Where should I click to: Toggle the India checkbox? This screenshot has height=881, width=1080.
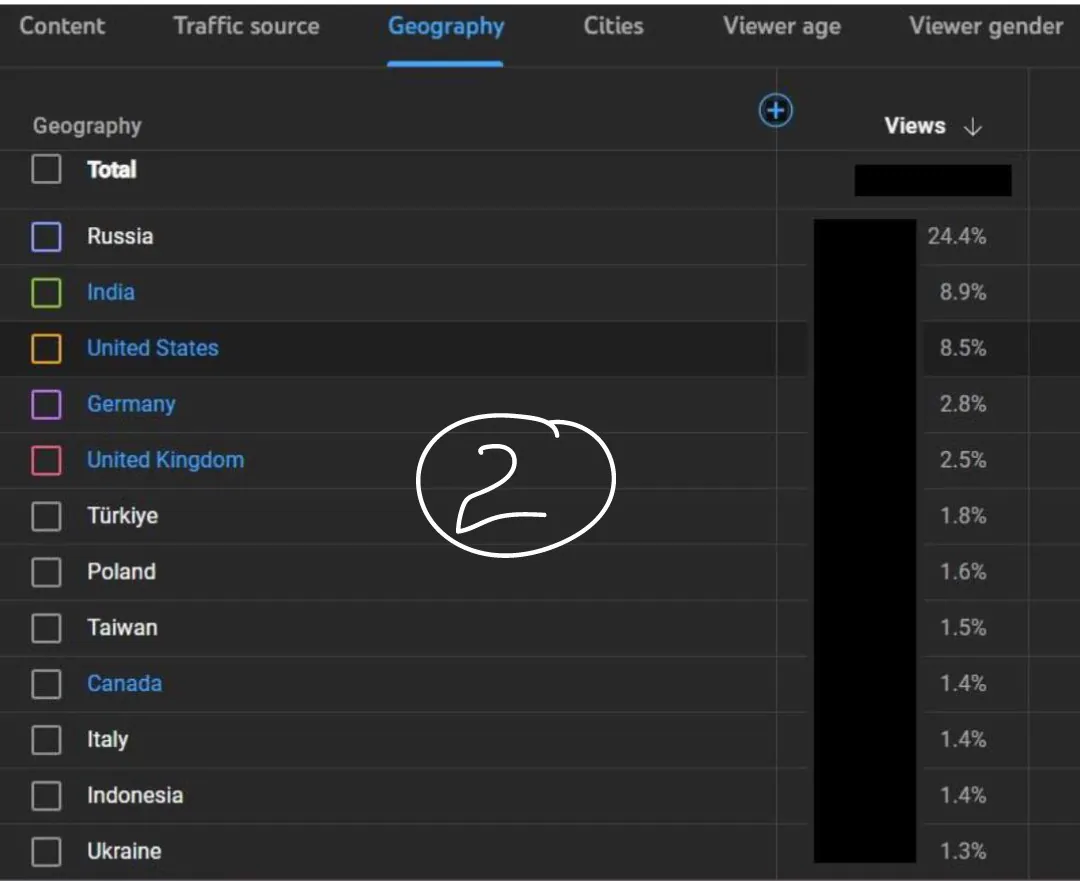(46, 292)
